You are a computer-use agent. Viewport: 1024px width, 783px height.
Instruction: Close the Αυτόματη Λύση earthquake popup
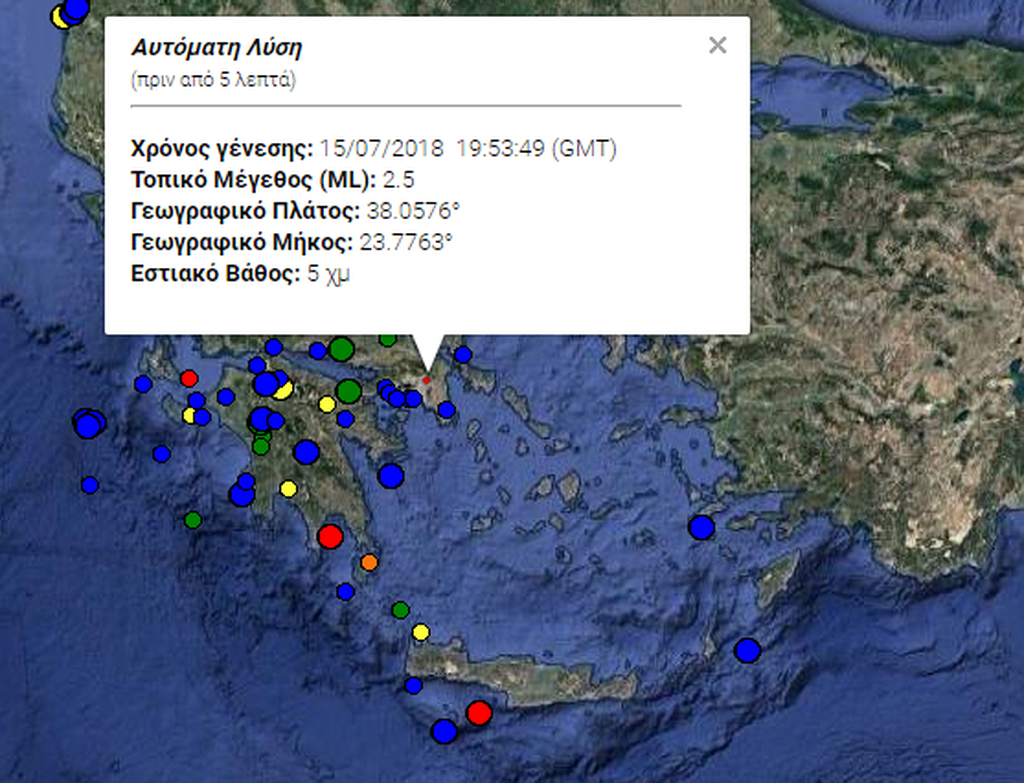[717, 45]
